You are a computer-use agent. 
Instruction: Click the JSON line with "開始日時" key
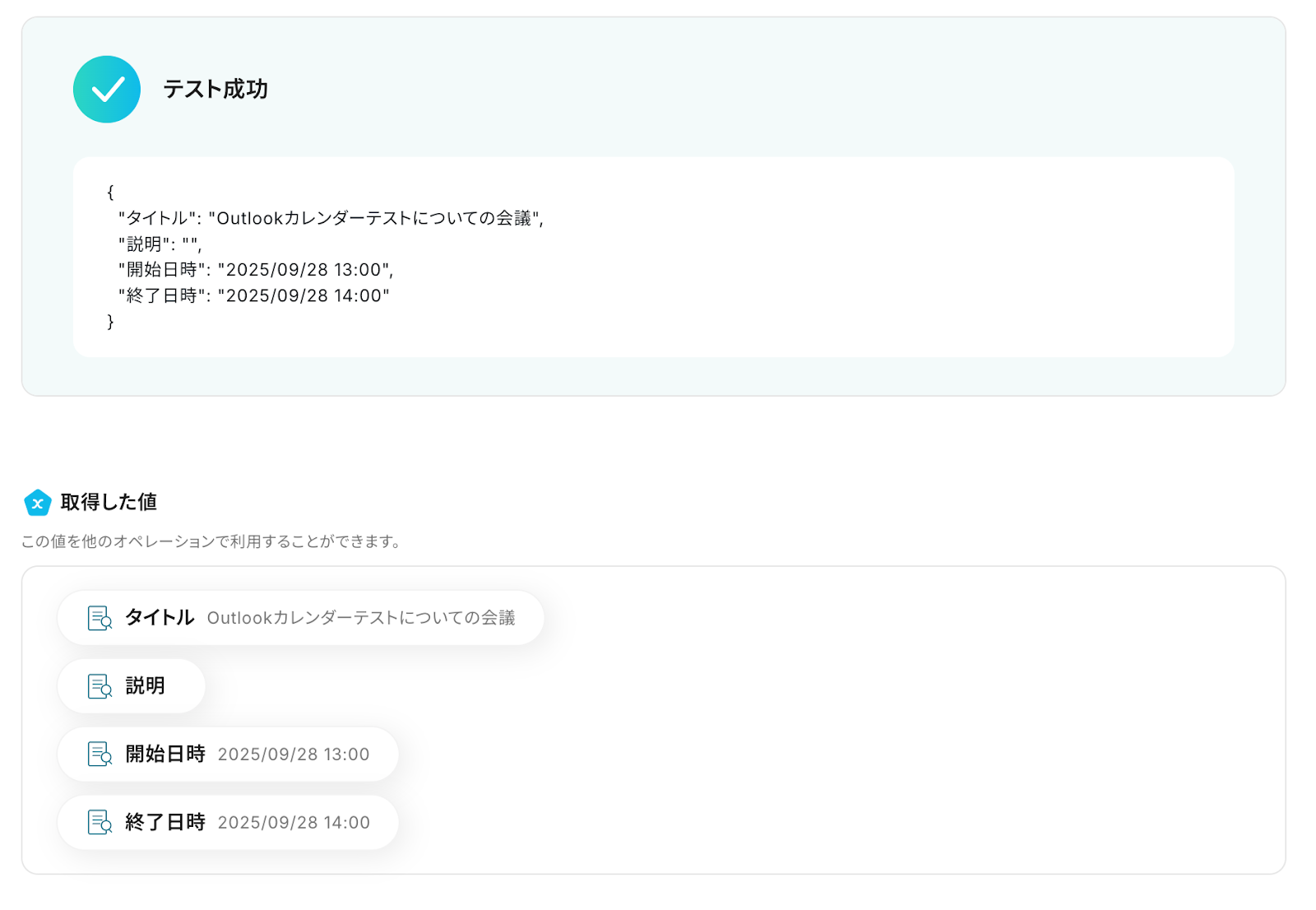[x=256, y=270]
